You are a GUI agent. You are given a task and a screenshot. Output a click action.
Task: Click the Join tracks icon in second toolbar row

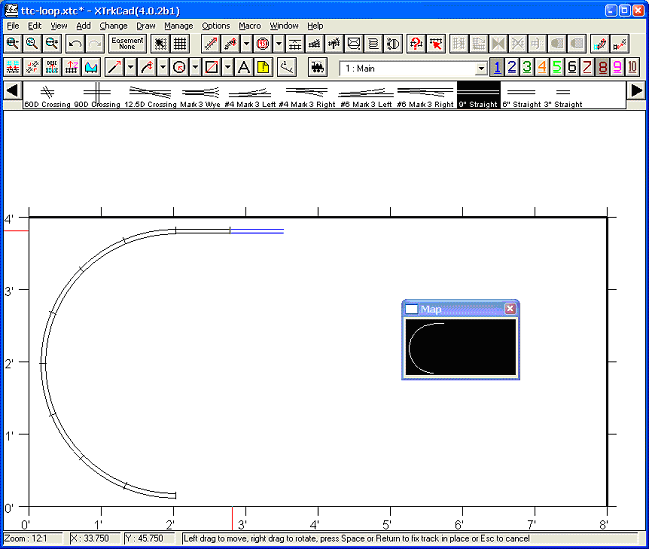tap(13, 67)
